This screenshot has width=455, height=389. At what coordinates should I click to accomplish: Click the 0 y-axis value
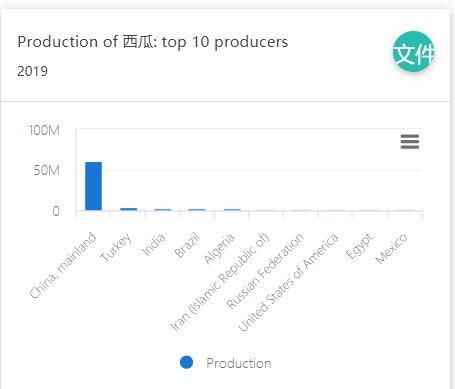click(x=56, y=211)
